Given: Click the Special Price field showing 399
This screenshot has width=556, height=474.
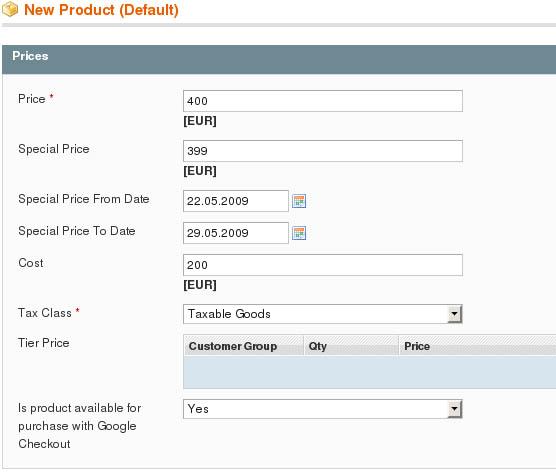Looking at the screenshot, I should 323,151.
